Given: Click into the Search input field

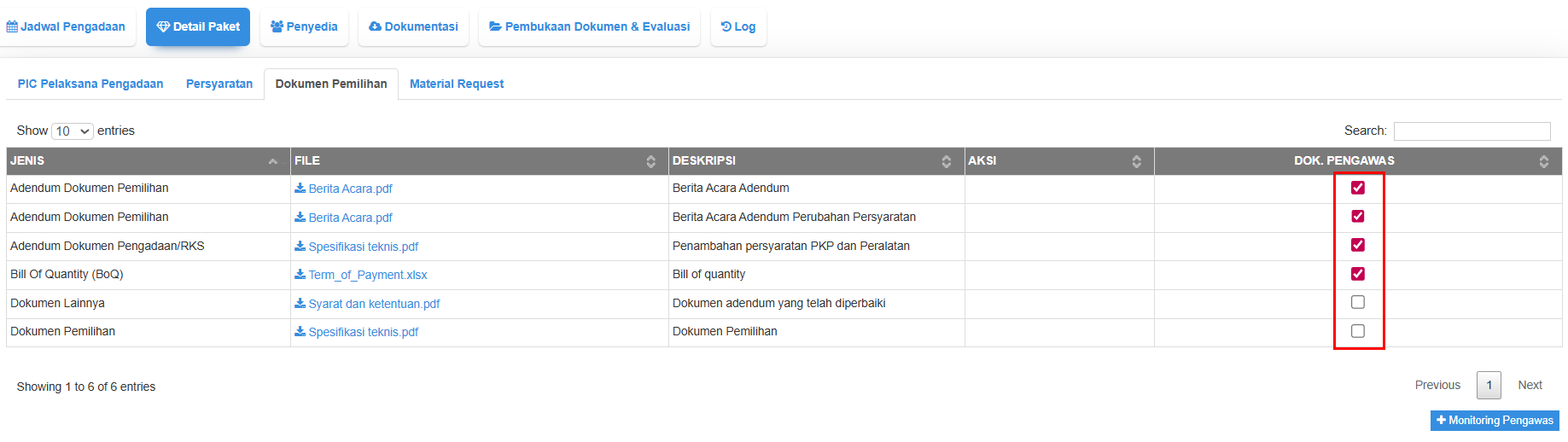Looking at the screenshot, I should click(1472, 131).
